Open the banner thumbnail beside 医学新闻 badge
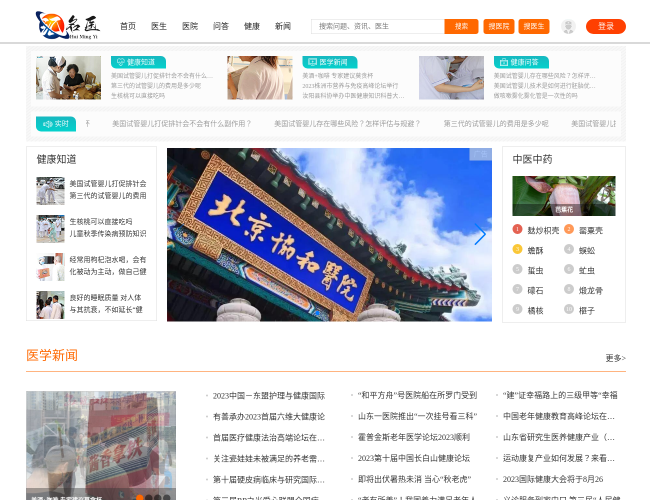This screenshot has height=500, width=650. [x=260, y=78]
